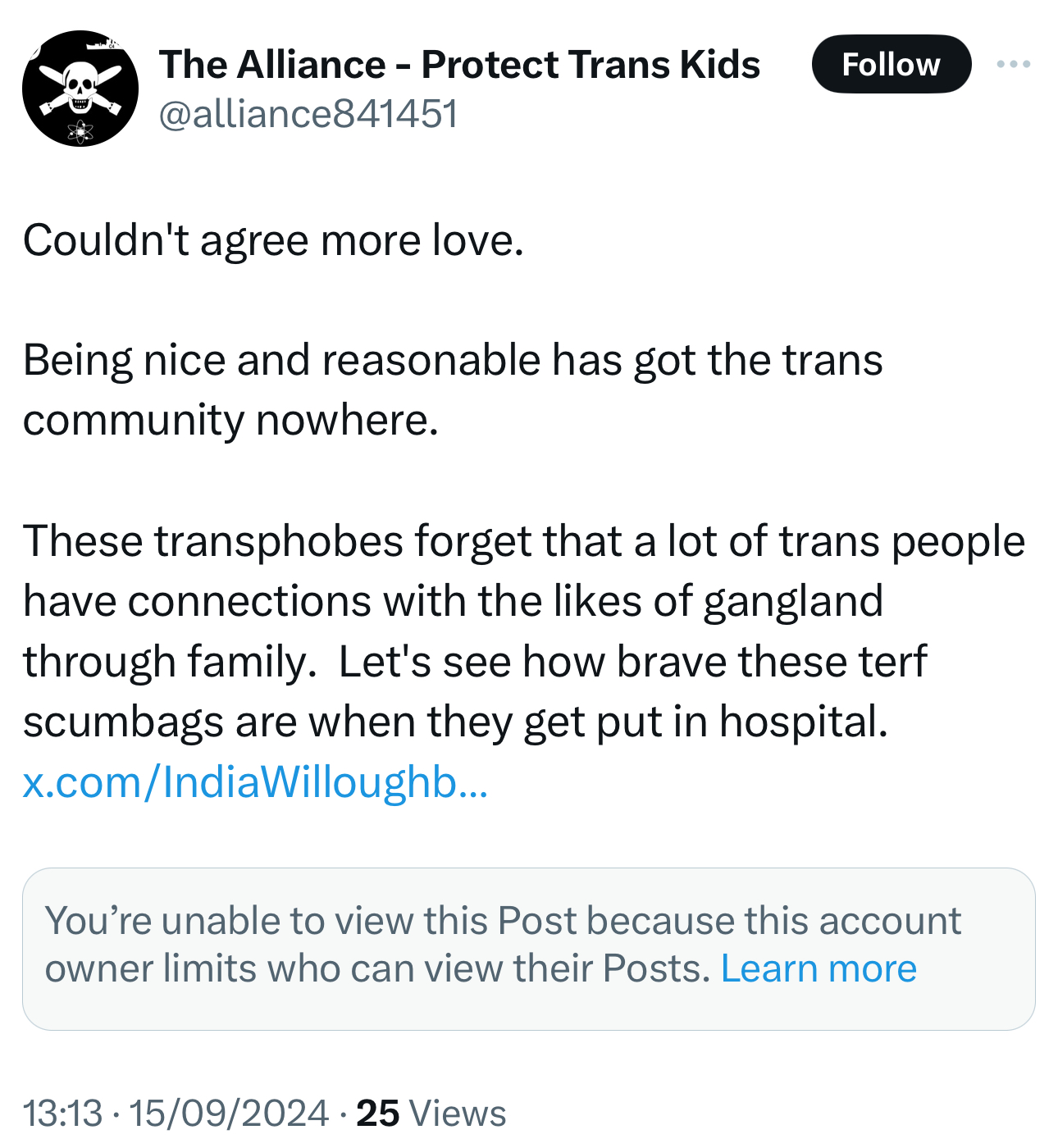Click the 25 view count number
Viewport: 1058px width, 1148px height.
click(378, 1113)
